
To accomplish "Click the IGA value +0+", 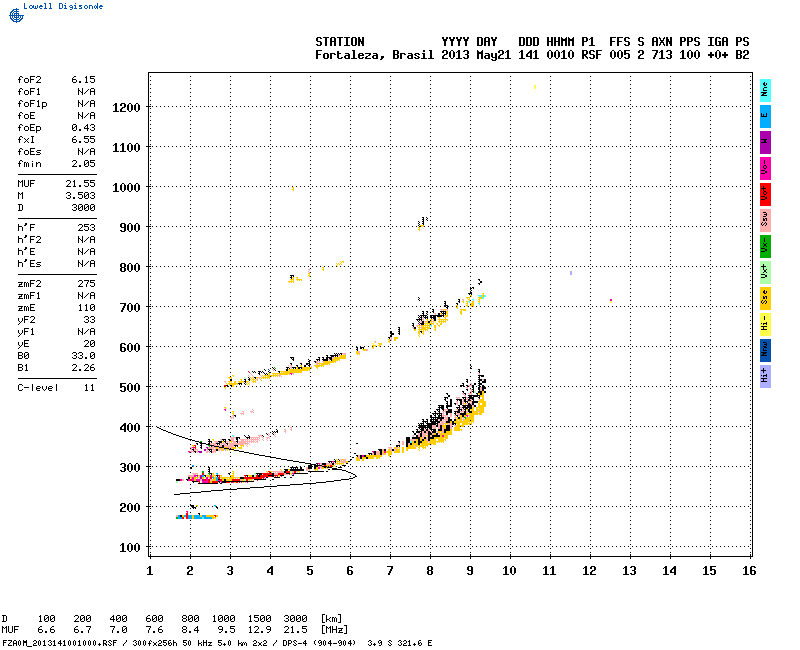I will point(717,55).
